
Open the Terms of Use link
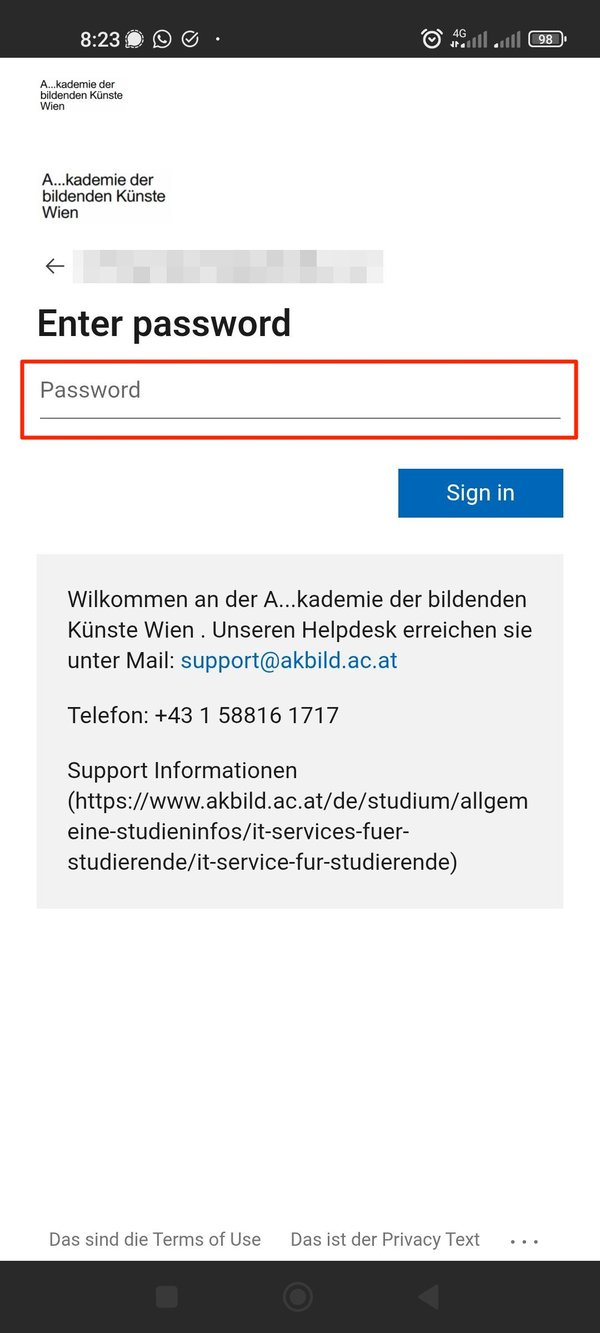(155, 1239)
